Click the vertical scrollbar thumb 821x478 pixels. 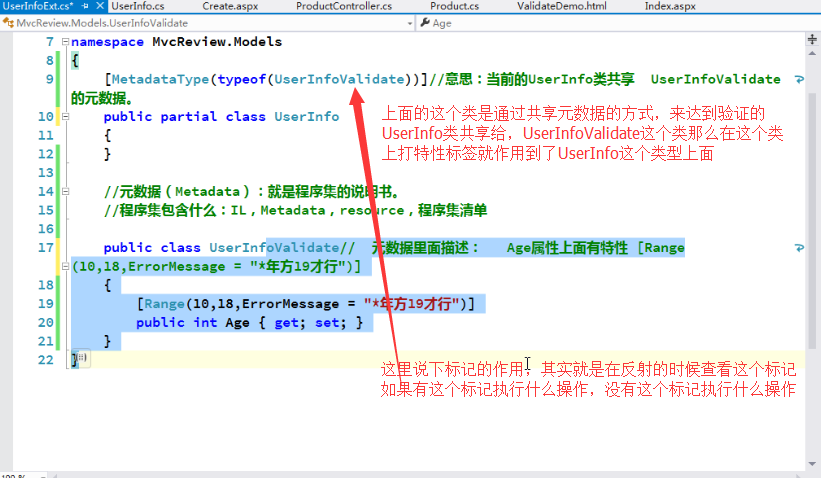[812, 220]
